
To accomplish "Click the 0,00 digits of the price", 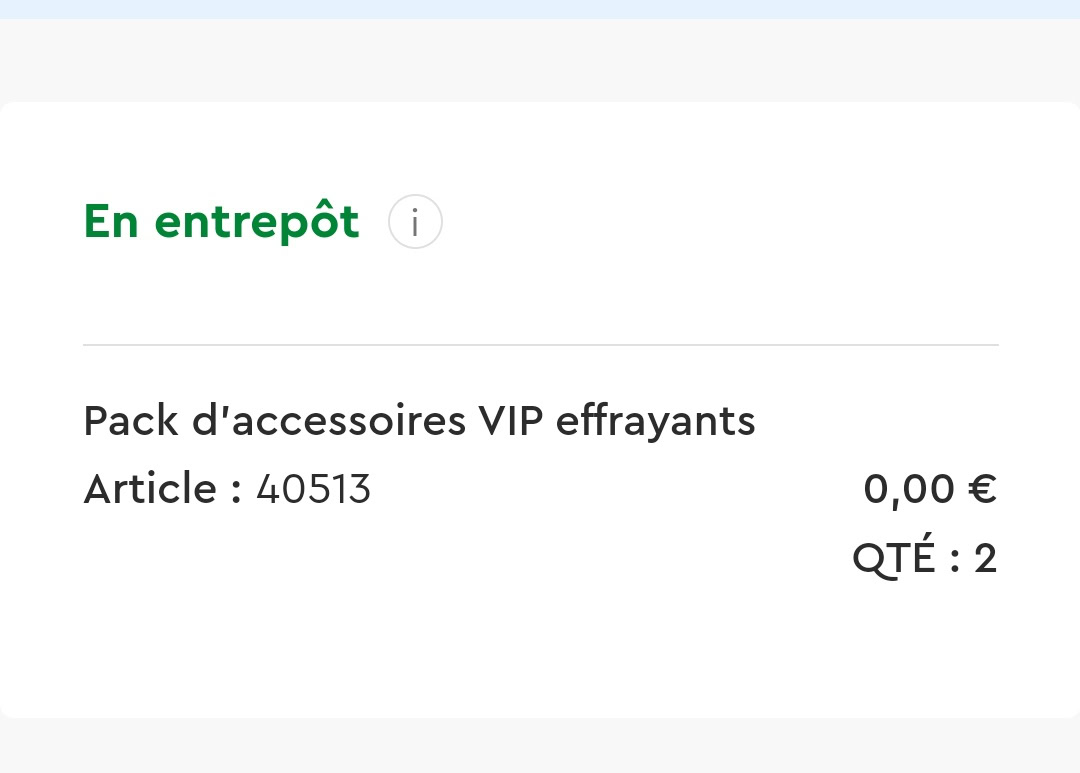I will click(909, 489).
